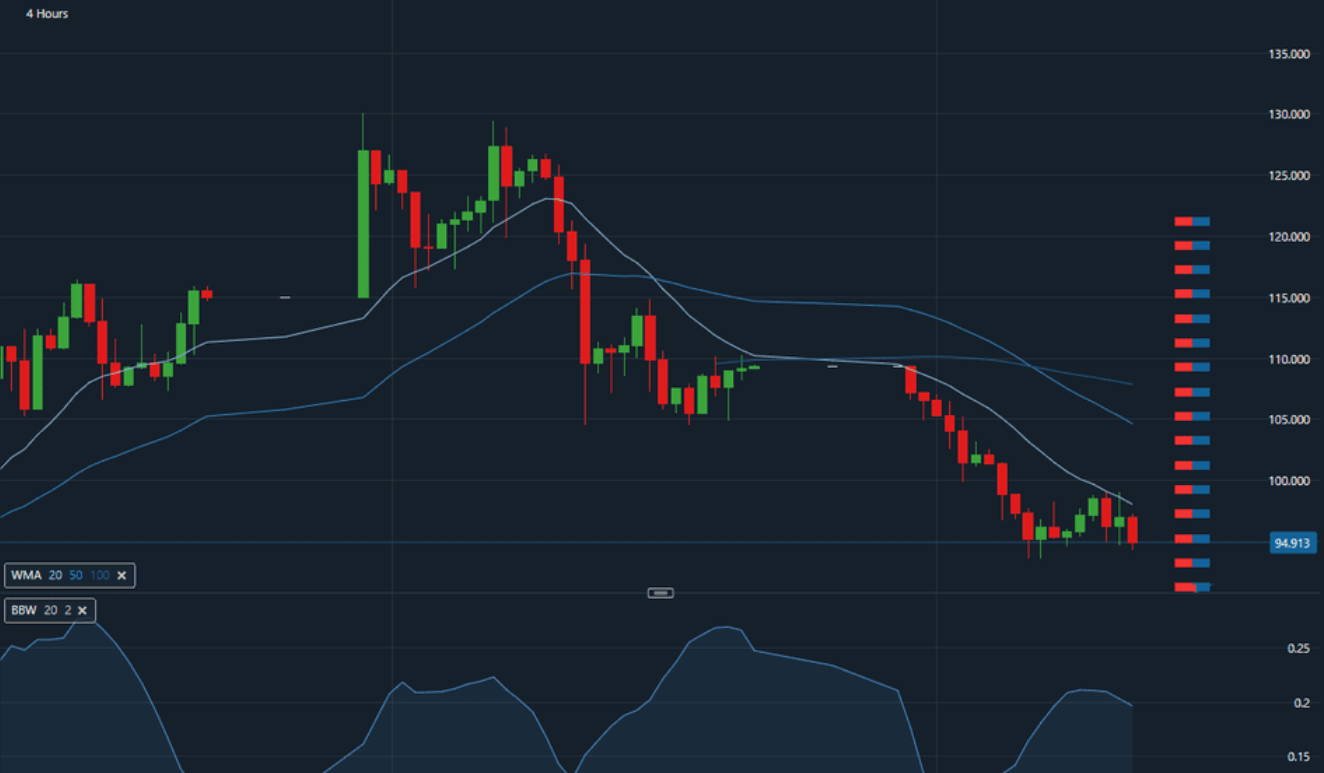Select the WMA period 20 value

(x=56, y=576)
